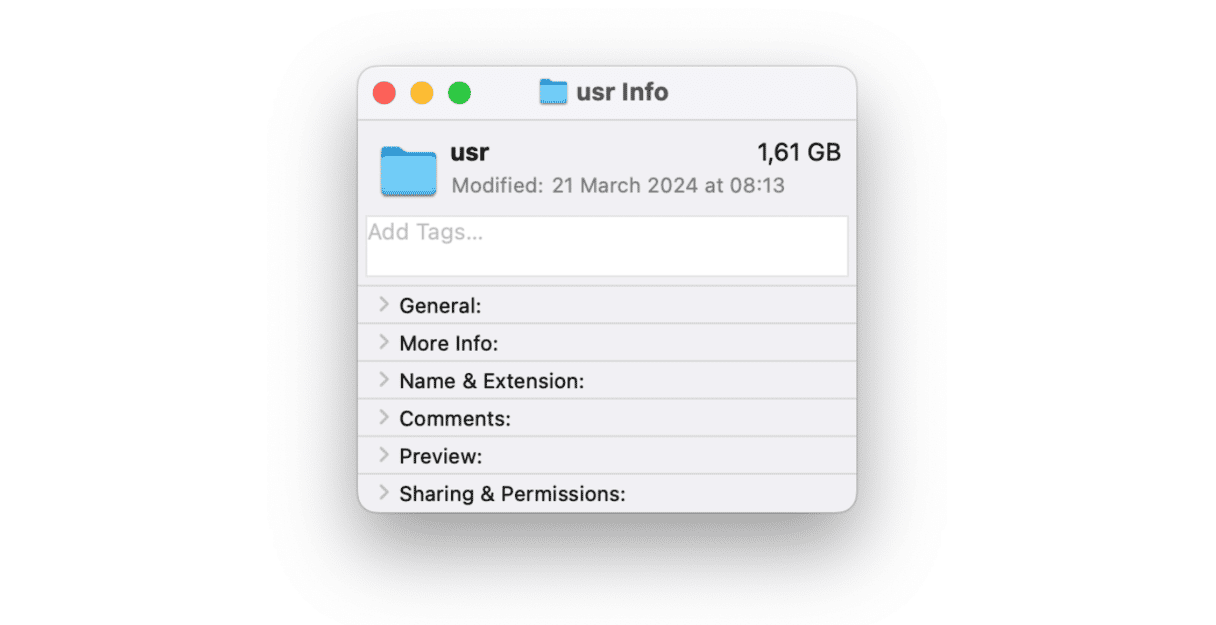This screenshot has height=625, width=1216.
Task: Click the Add Tags input field
Action: tap(606, 246)
